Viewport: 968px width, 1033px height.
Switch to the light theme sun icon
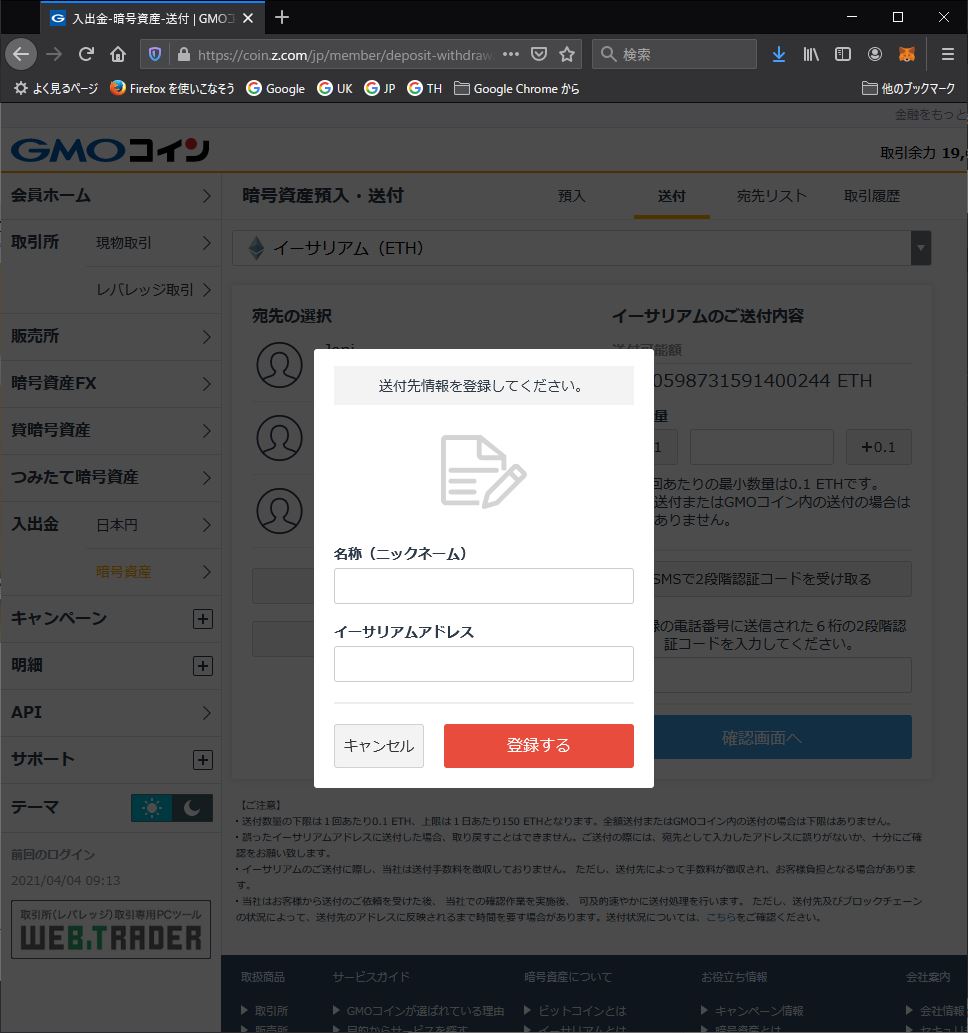pos(152,808)
